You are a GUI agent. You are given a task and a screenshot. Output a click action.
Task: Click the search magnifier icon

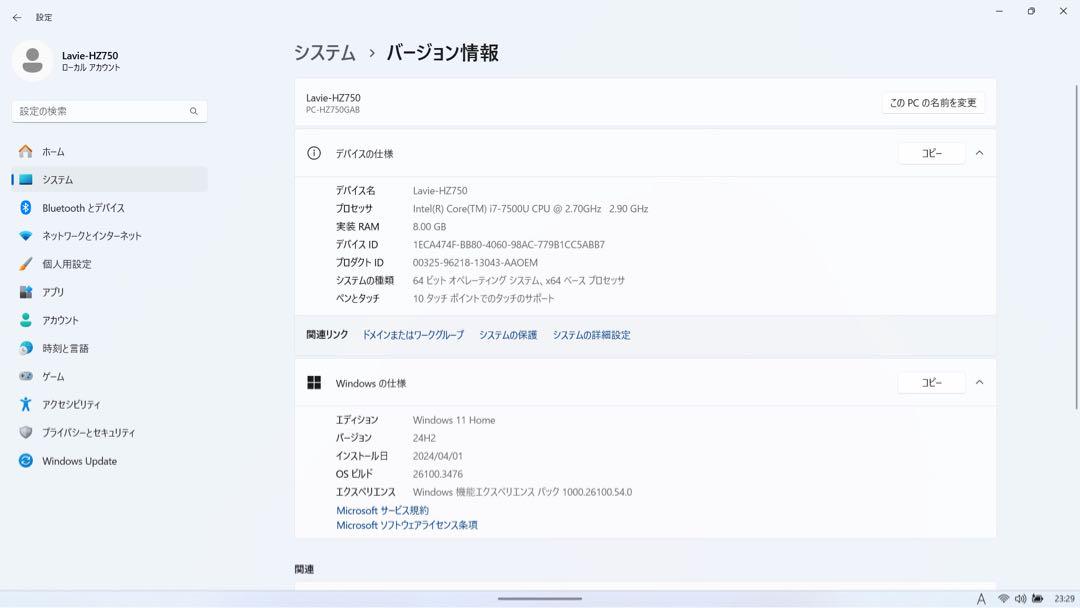pyautogui.click(x=194, y=112)
